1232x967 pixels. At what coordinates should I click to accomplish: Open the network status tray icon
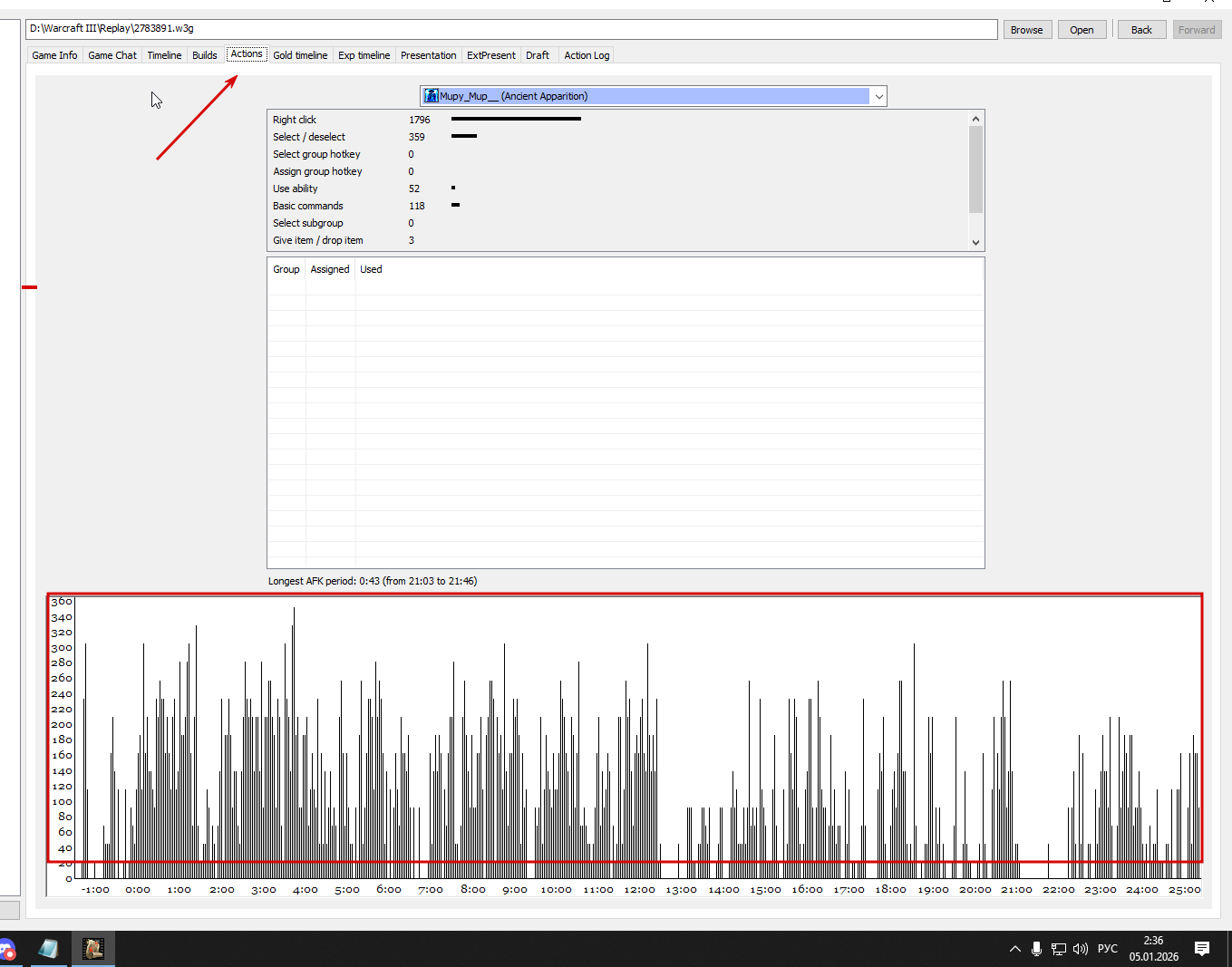tap(1058, 949)
